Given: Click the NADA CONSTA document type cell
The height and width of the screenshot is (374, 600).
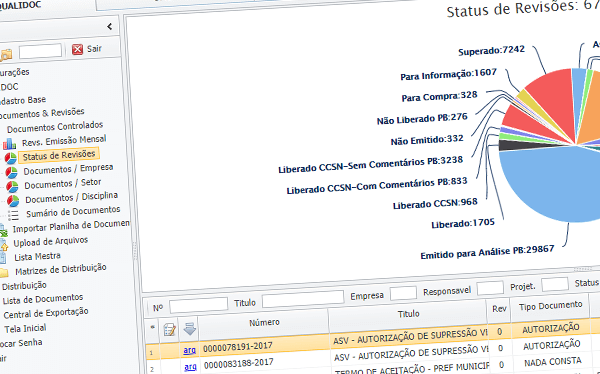Looking at the screenshot, I should 553,362.
